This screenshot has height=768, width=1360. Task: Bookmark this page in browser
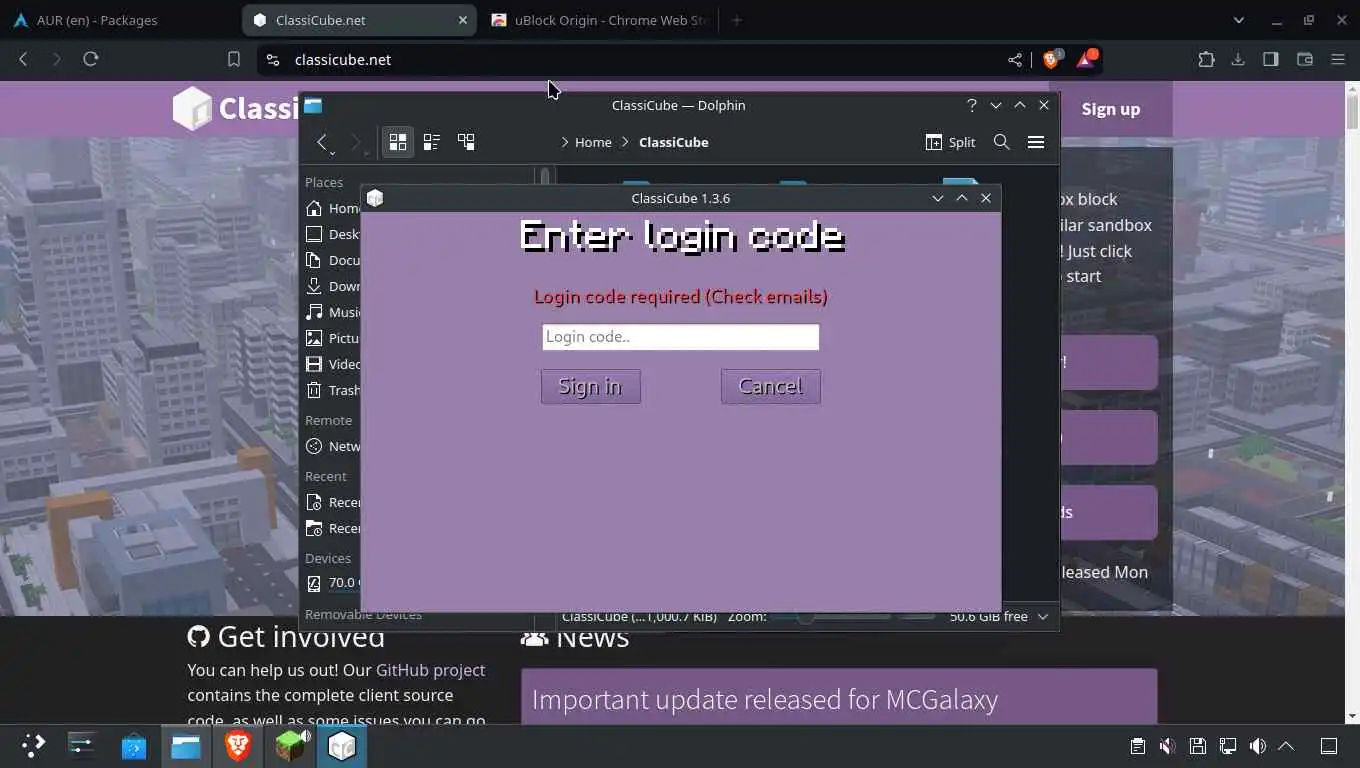(x=234, y=60)
